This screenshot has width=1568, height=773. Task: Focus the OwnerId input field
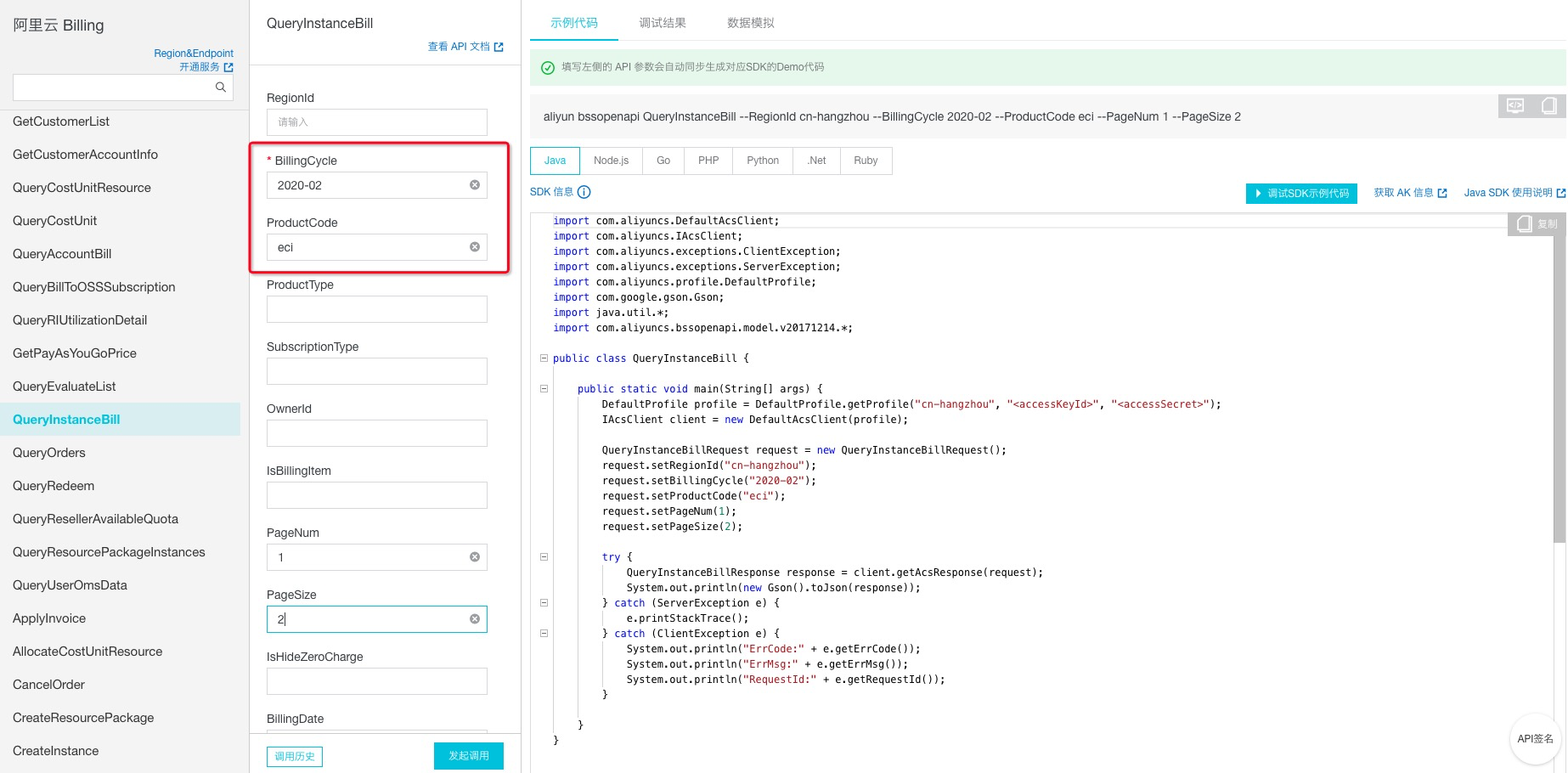(377, 433)
